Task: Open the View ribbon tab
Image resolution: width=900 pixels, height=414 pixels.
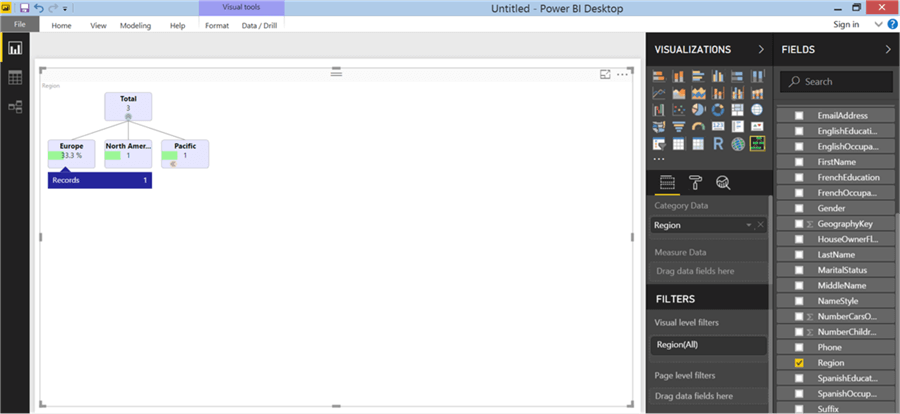Action: 99,25
